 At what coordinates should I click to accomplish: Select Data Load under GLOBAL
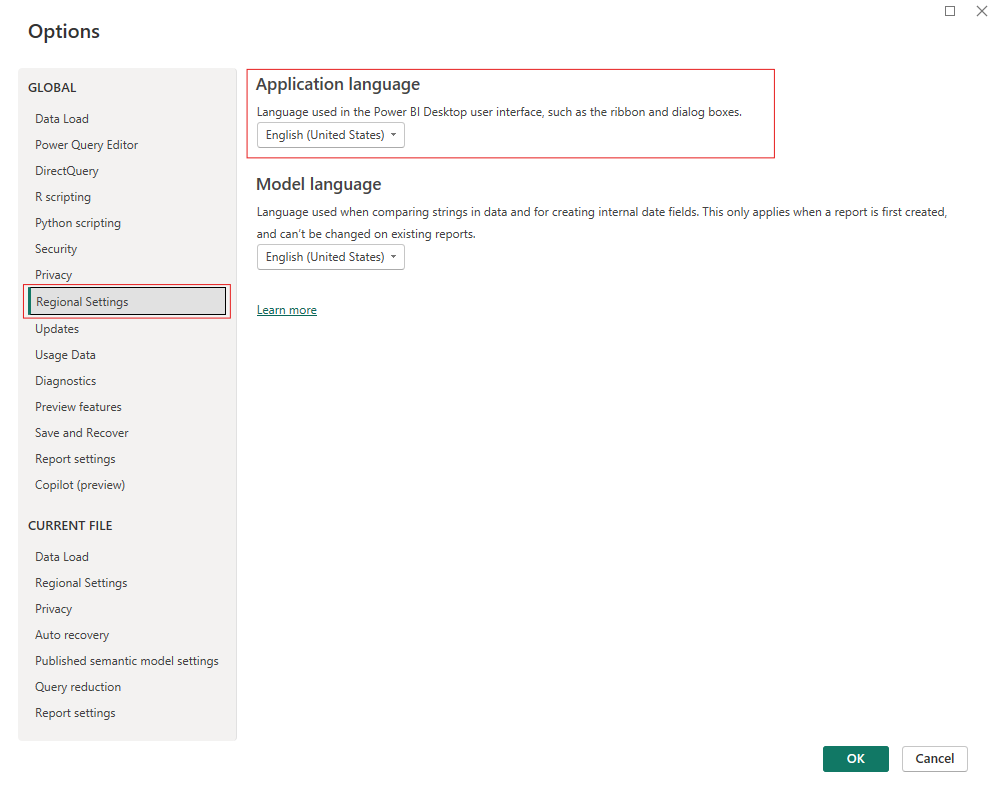[61, 118]
